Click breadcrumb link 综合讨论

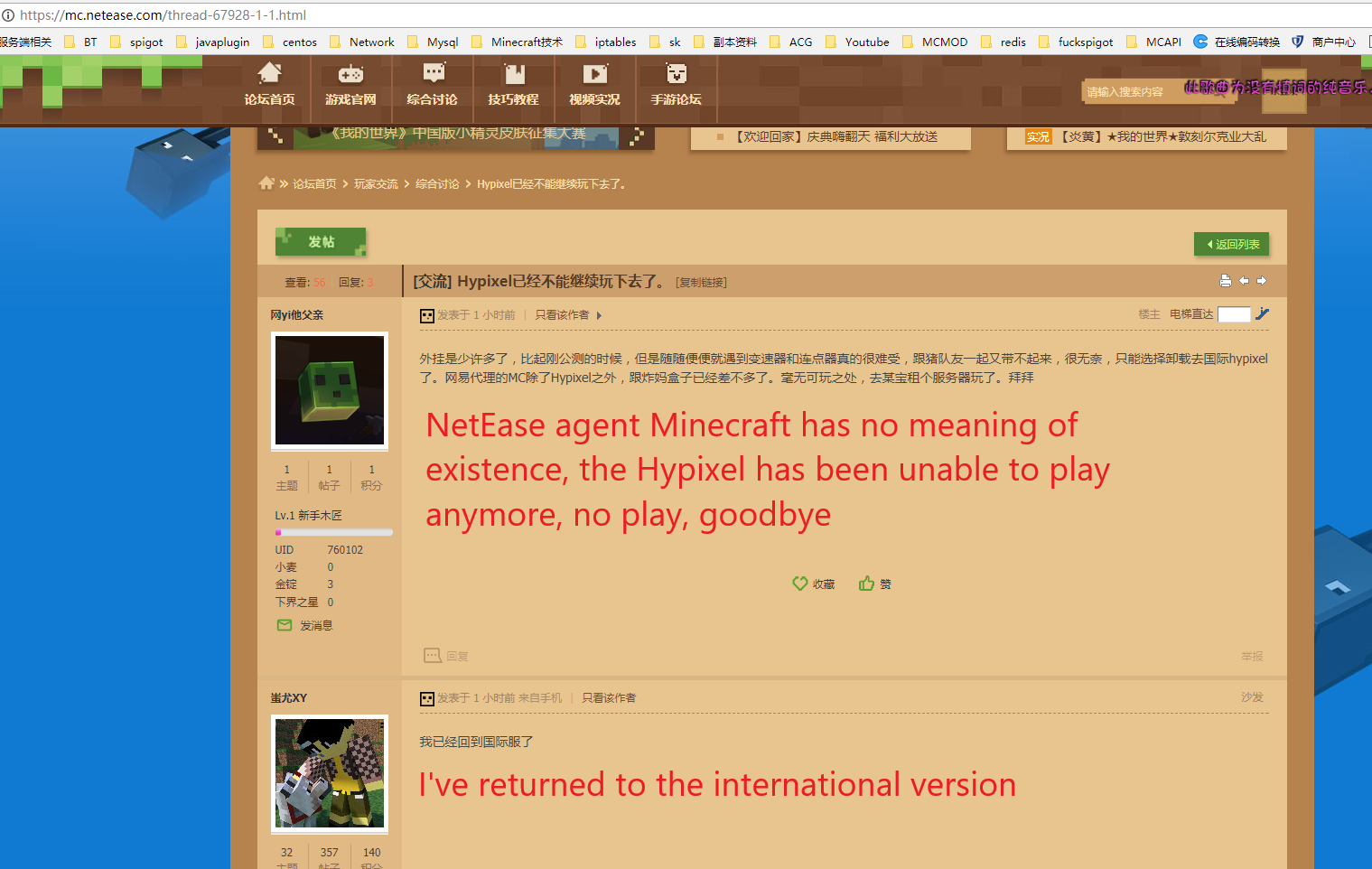tap(437, 184)
